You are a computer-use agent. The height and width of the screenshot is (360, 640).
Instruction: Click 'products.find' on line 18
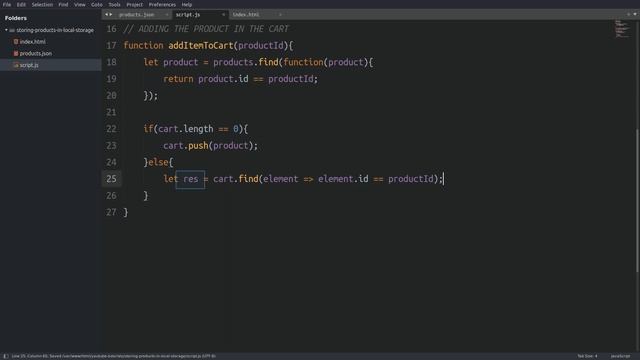(x=245, y=62)
